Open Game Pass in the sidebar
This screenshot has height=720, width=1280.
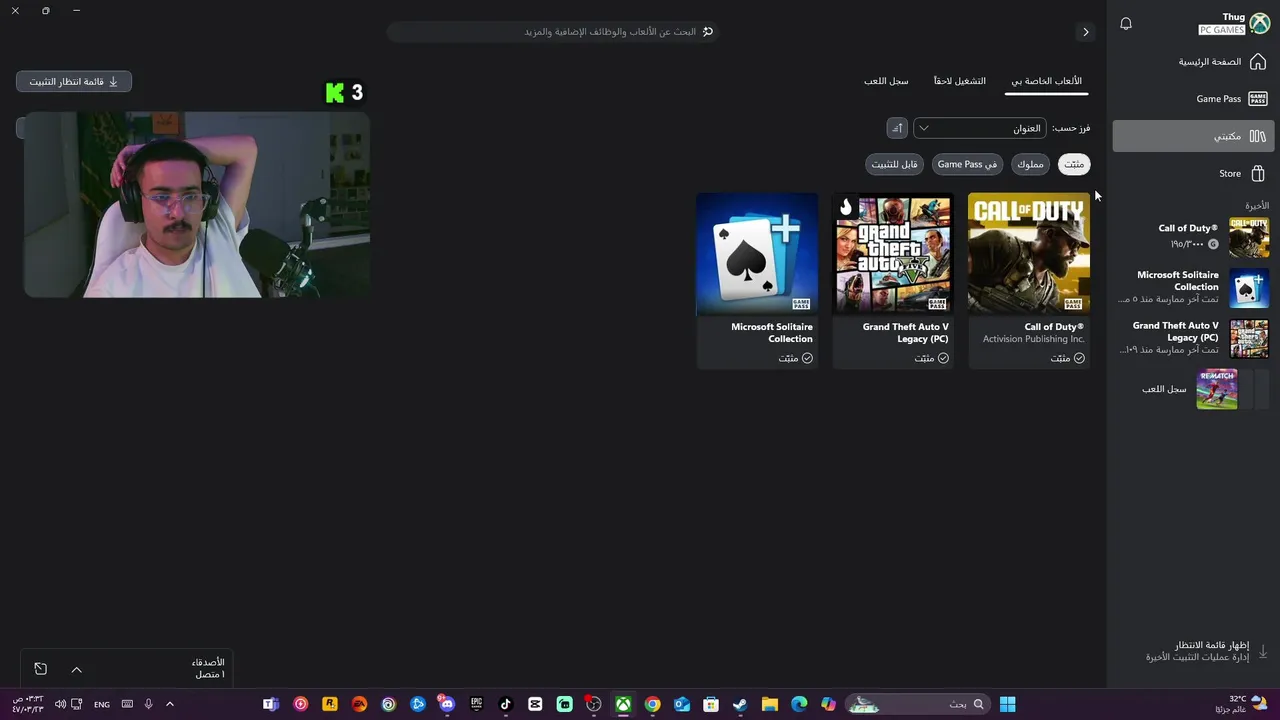(1193, 99)
